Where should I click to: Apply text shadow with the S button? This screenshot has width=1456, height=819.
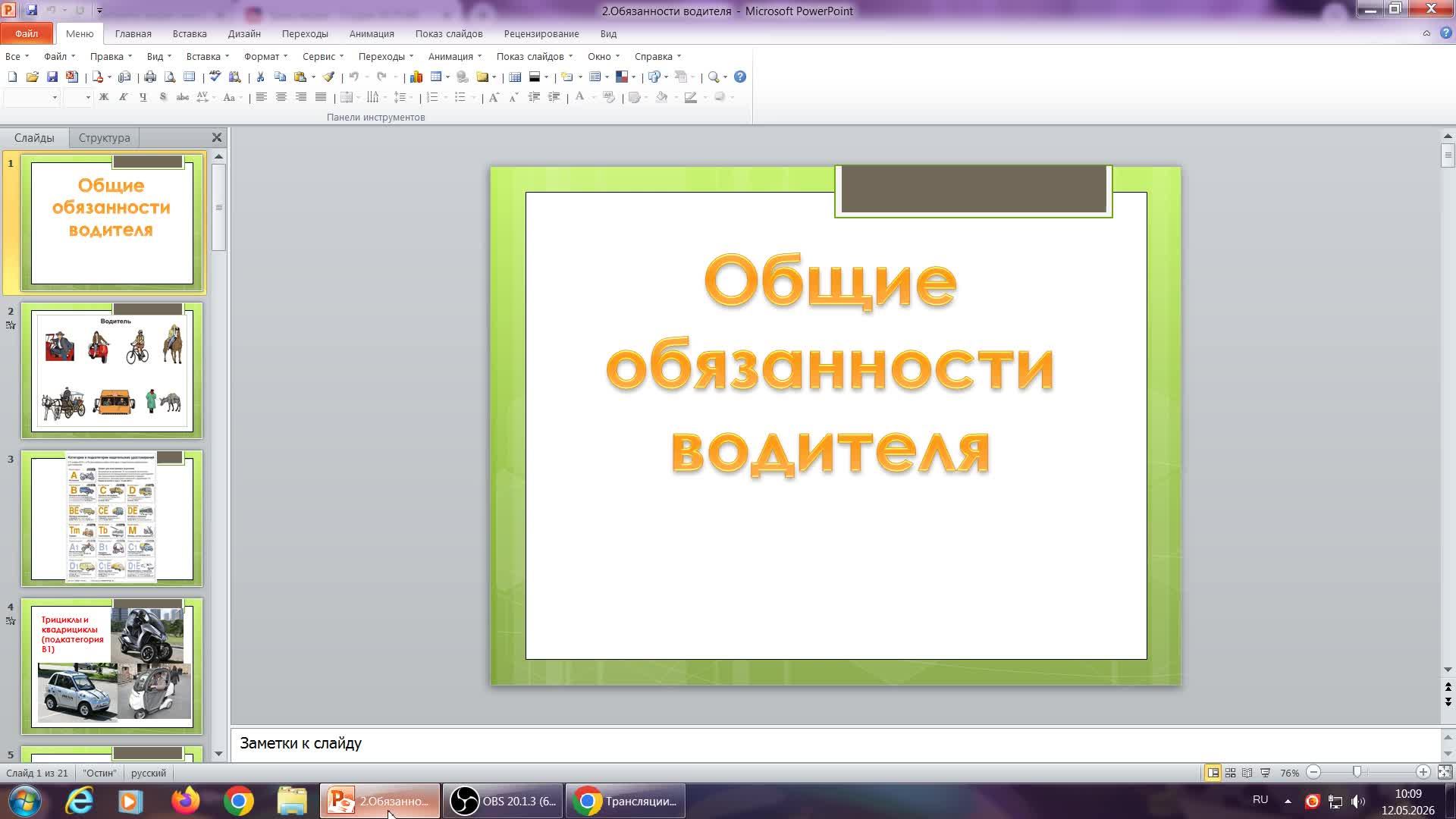pyautogui.click(x=162, y=97)
